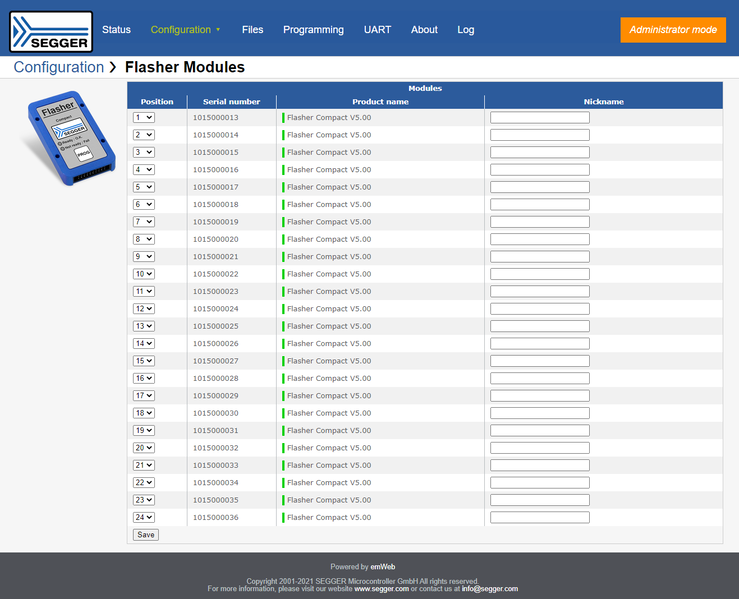
Task: Open the Files menu item
Action: (253, 30)
